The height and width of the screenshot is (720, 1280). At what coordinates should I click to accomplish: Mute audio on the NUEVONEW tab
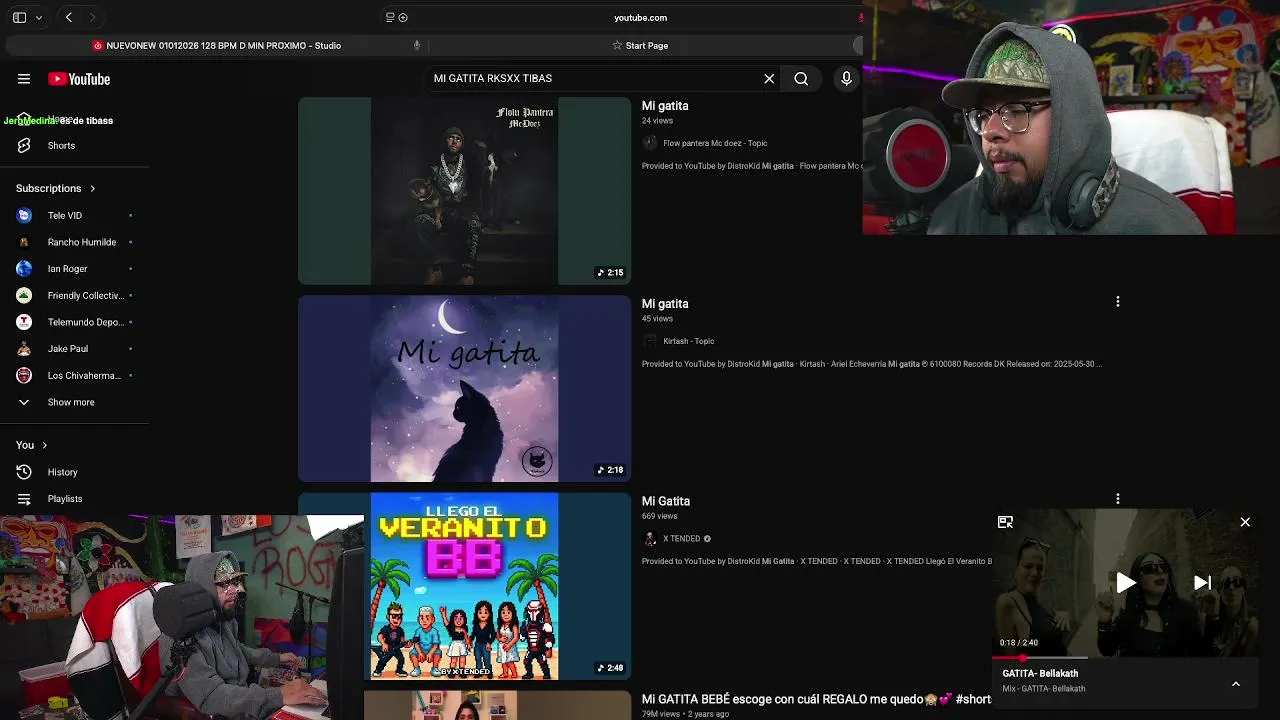click(417, 45)
